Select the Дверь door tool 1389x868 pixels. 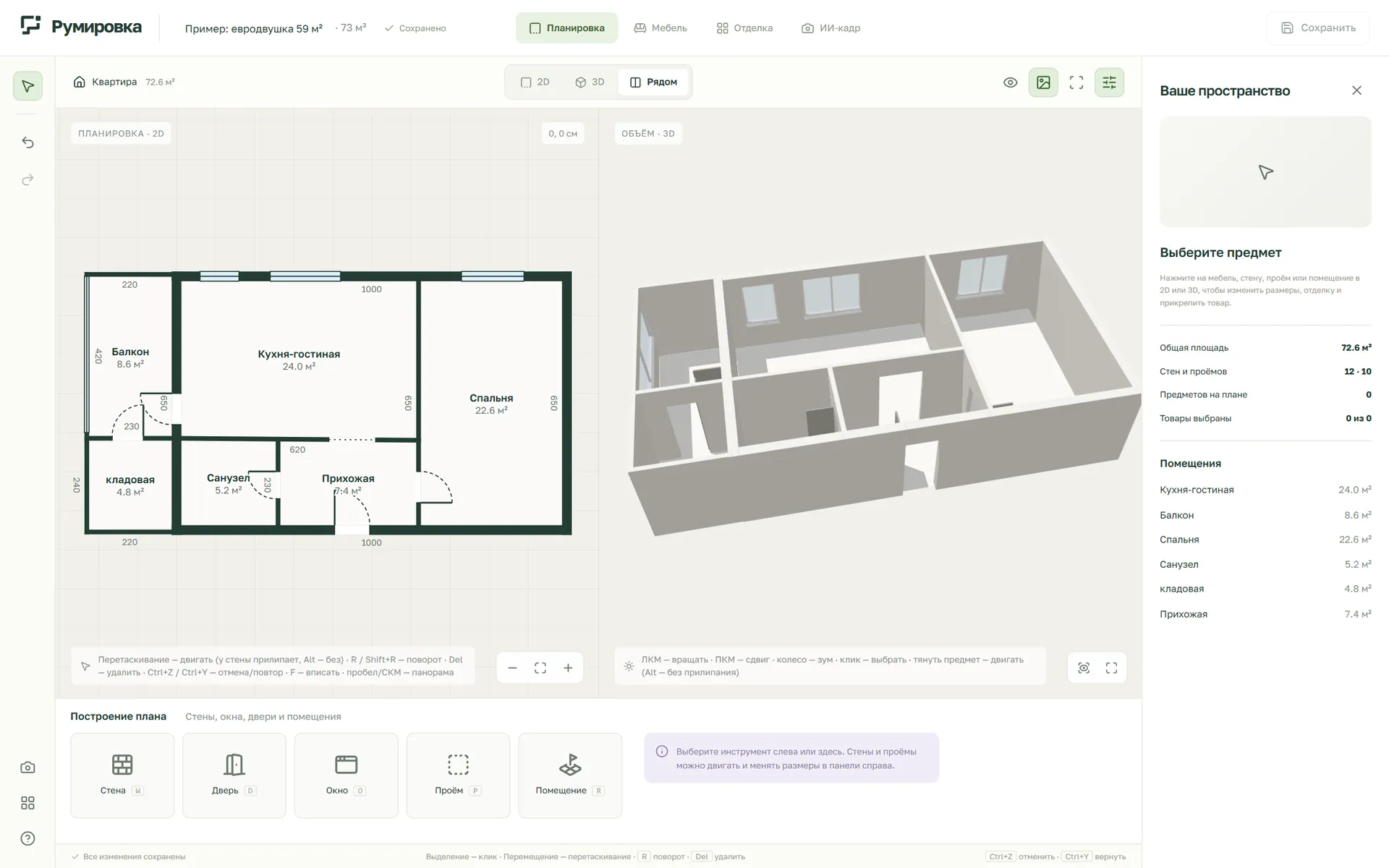(x=234, y=775)
